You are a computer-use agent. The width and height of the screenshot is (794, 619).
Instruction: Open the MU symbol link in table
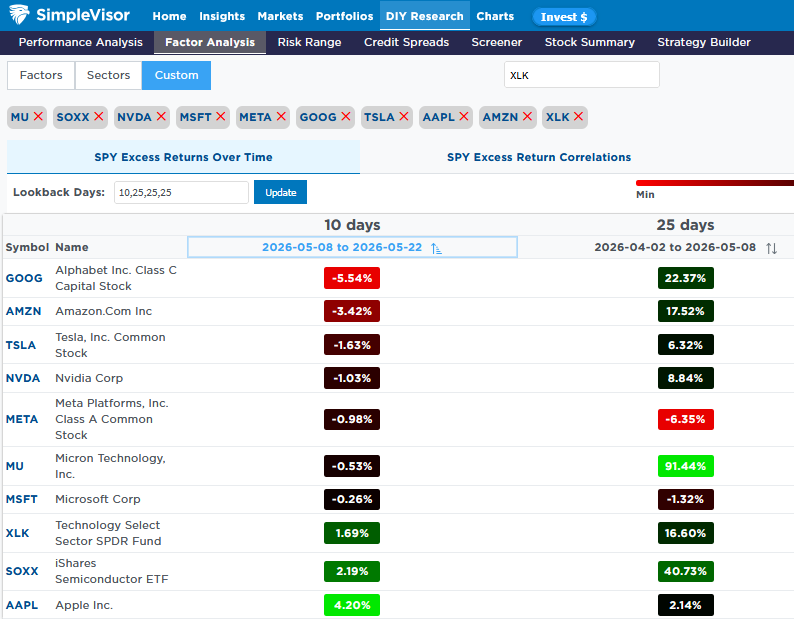point(15,466)
